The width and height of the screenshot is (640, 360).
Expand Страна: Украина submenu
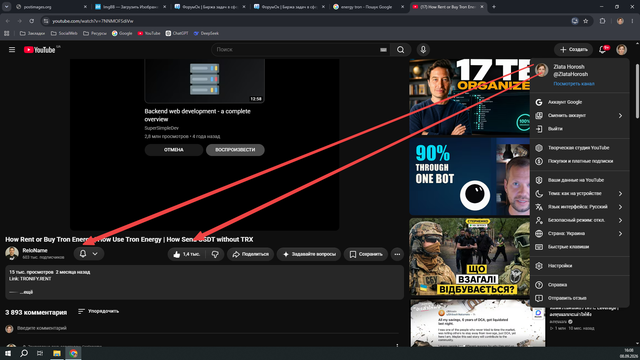pyautogui.click(x=580, y=233)
